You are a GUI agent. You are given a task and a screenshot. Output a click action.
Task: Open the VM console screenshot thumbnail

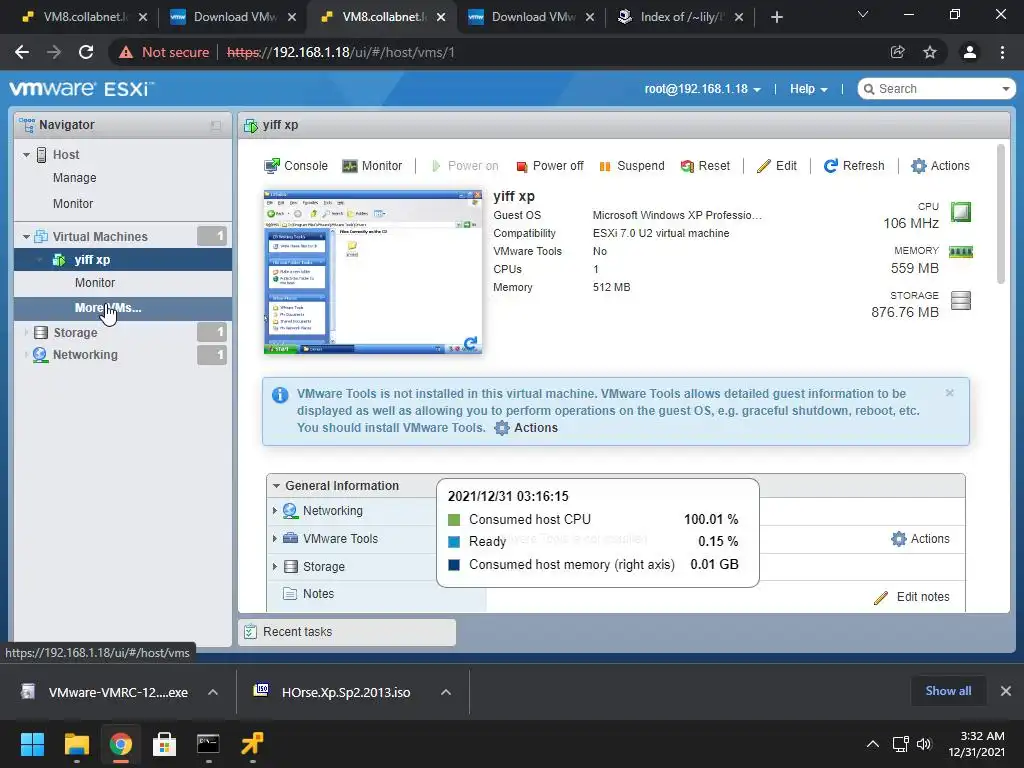click(x=373, y=272)
